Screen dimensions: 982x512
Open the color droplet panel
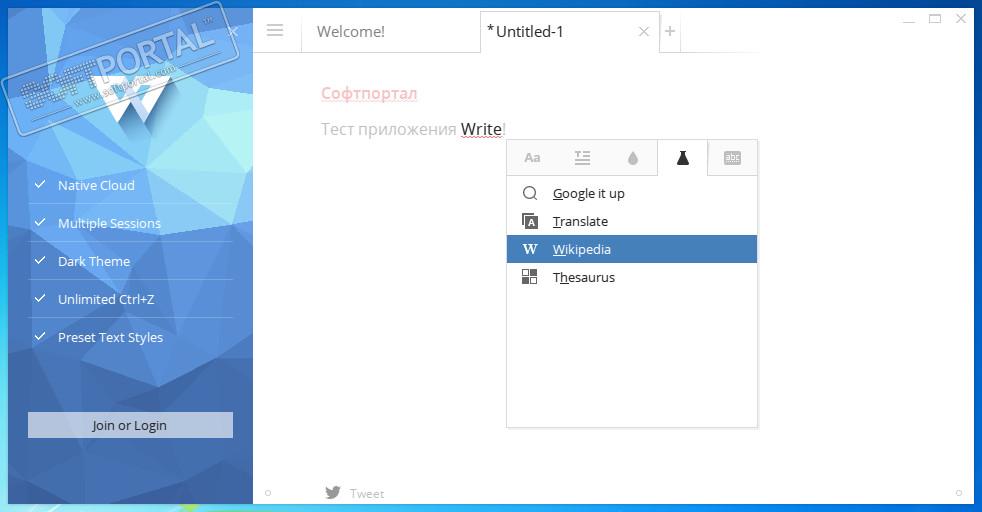633,158
